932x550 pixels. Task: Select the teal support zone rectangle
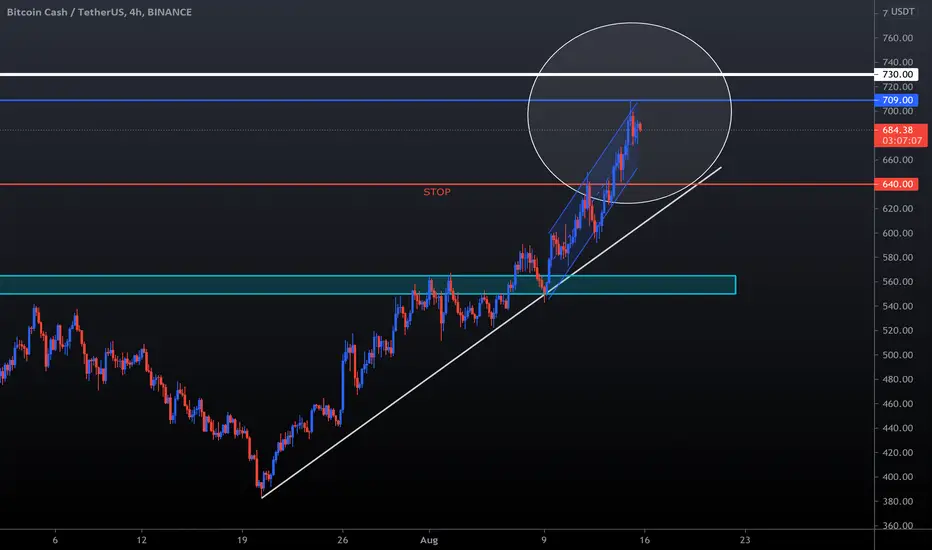pos(368,285)
